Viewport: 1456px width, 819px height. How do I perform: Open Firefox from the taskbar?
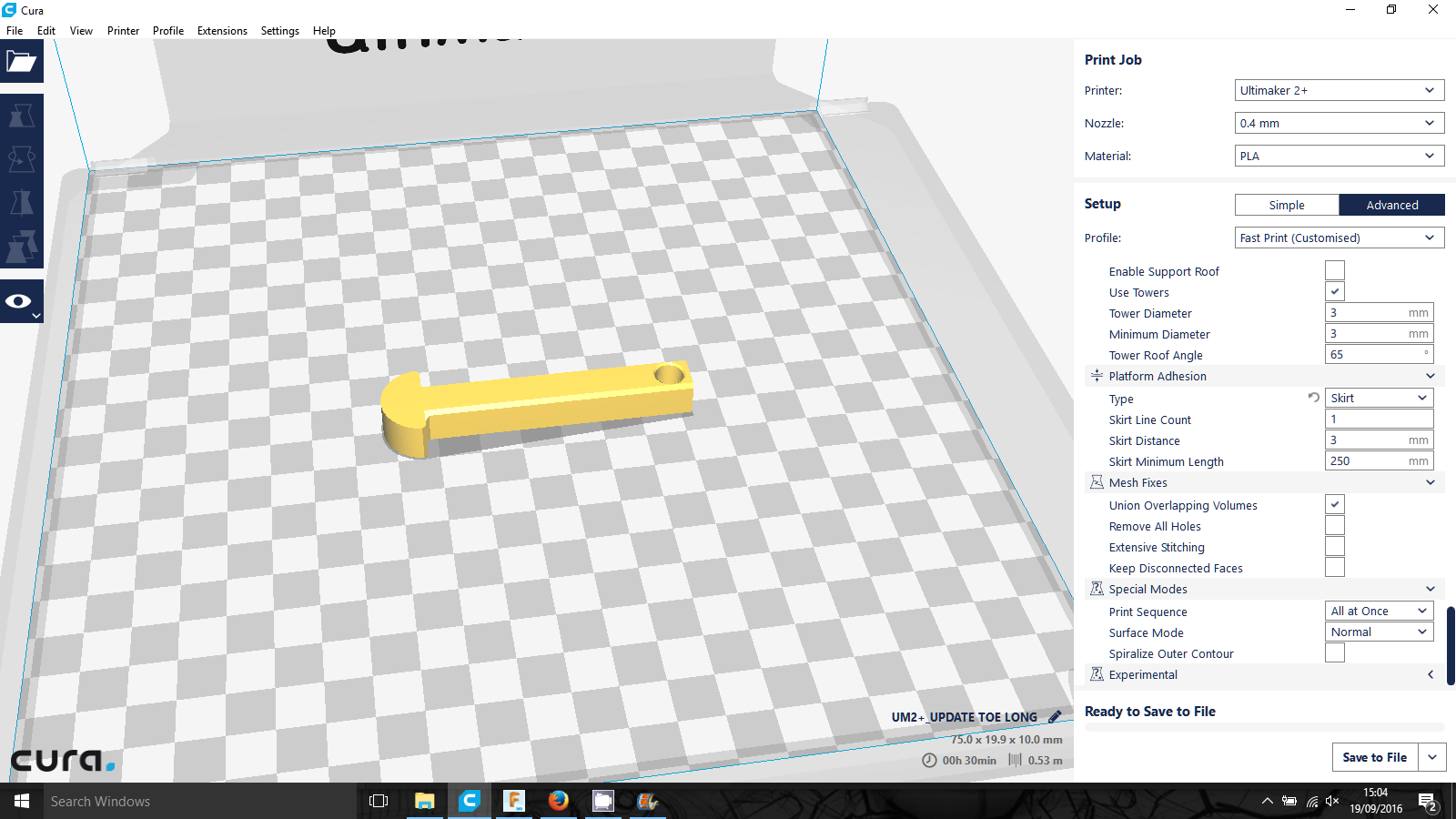point(558,801)
